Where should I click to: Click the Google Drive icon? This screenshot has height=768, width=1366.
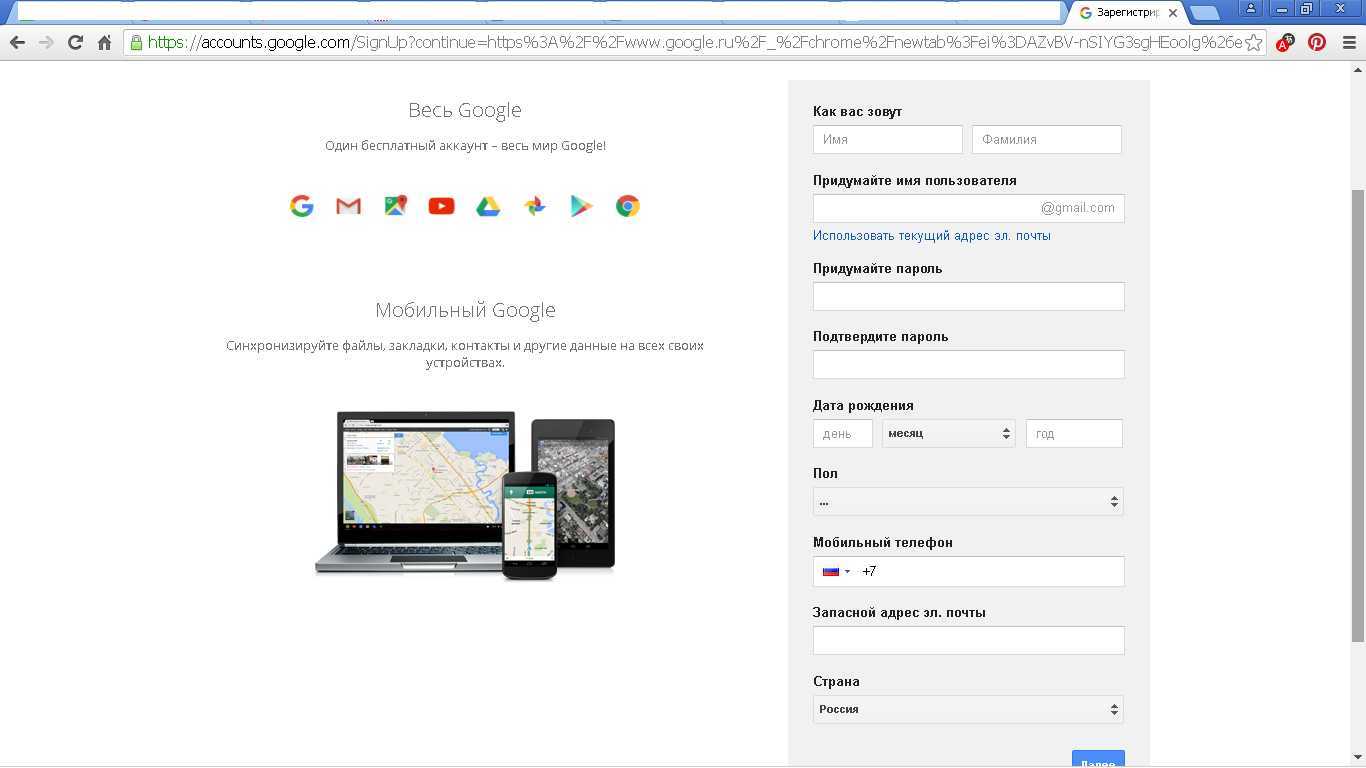pos(488,206)
